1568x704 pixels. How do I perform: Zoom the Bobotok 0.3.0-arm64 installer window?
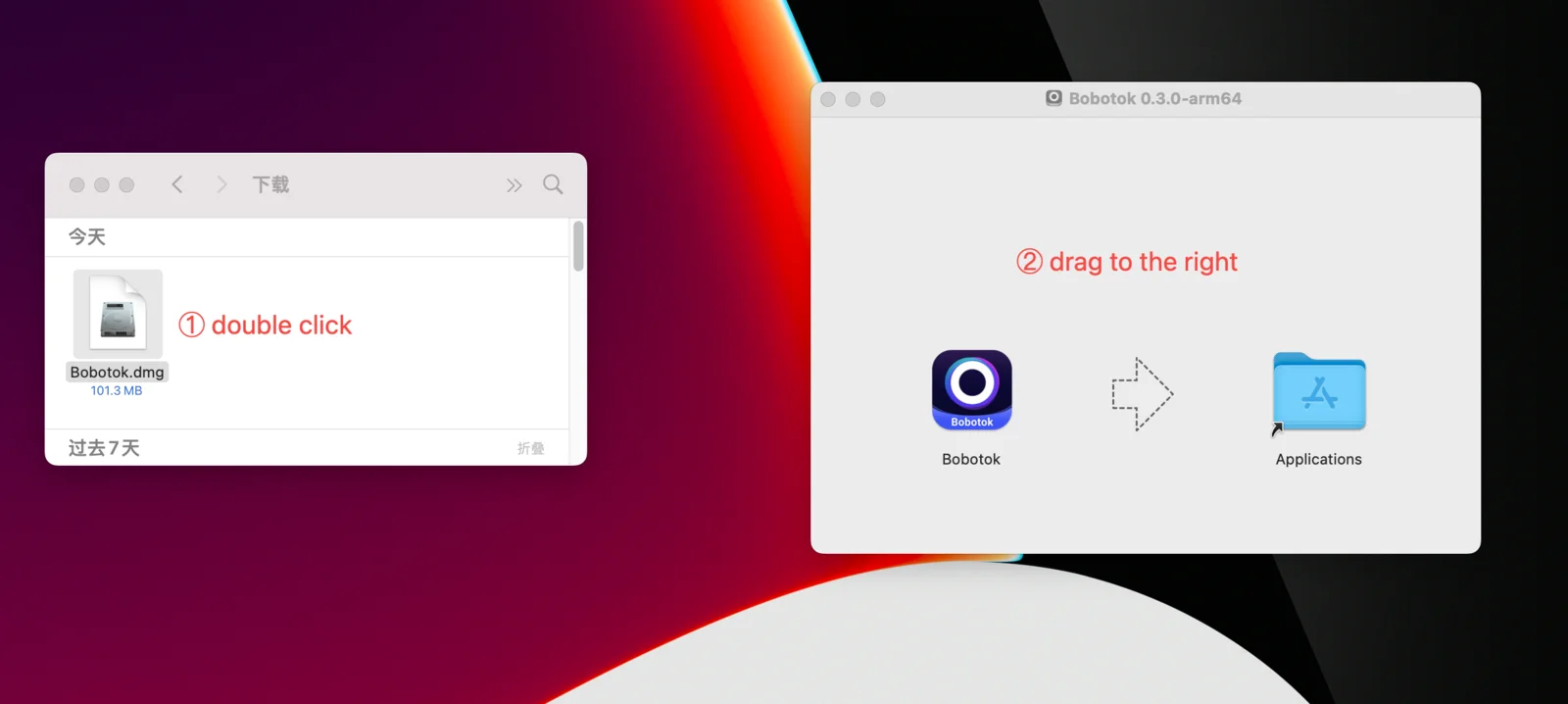878,99
